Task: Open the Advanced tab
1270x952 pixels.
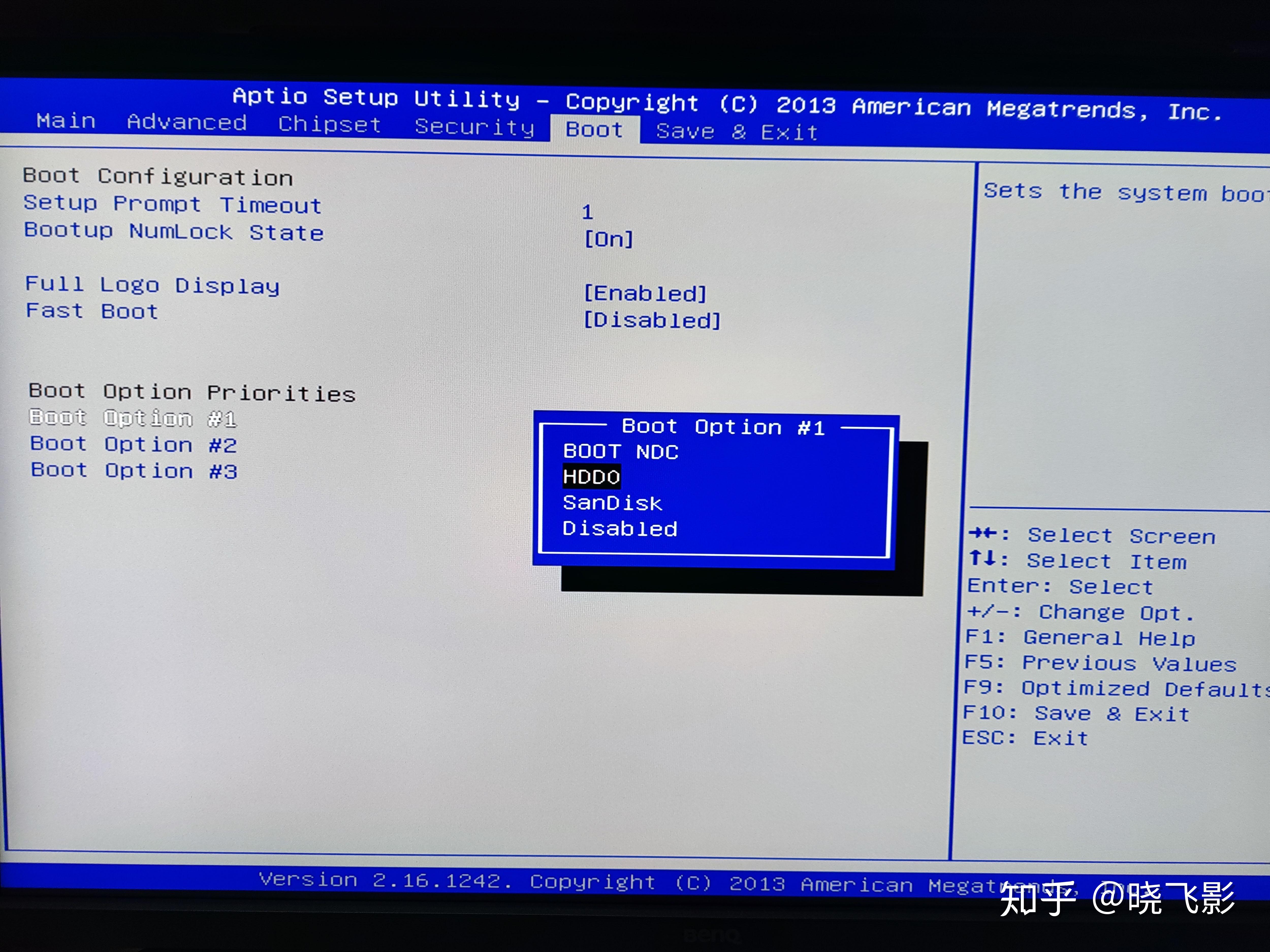Action: pos(187,122)
